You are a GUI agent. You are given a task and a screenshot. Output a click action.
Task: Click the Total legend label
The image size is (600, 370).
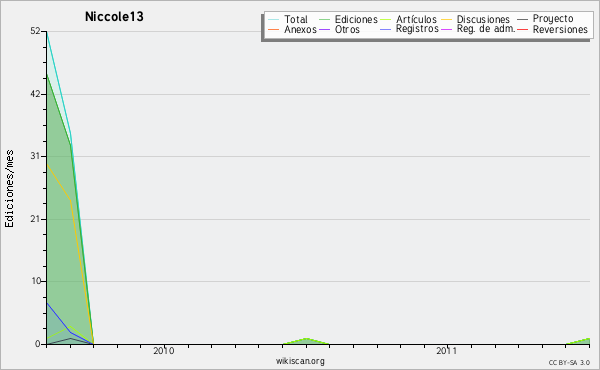pos(295,19)
